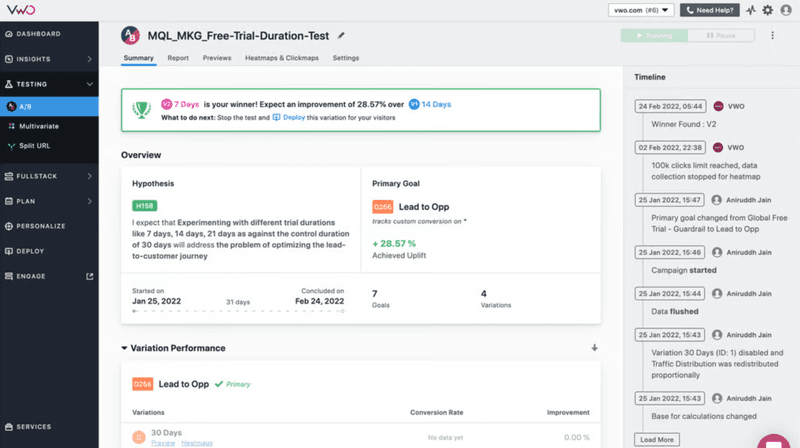The image size is (800, 448).
Task: Click the Deploy link in the winner banner
Action: point(292,117)
